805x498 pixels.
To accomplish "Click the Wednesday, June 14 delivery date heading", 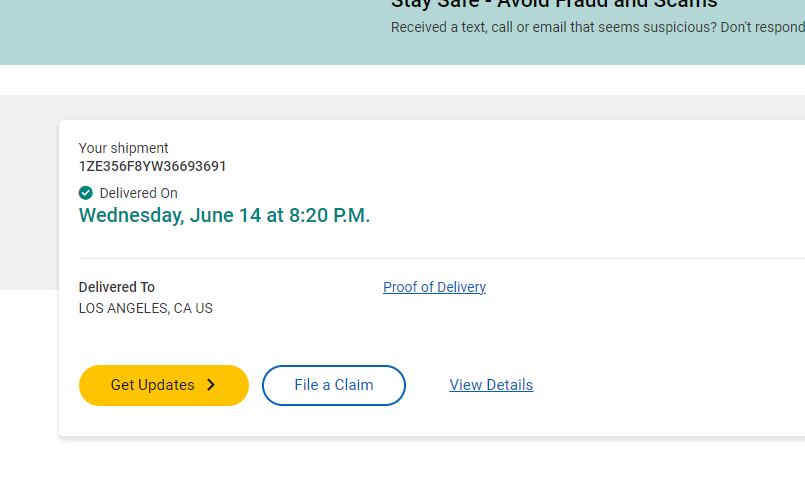I will point(224,215).
